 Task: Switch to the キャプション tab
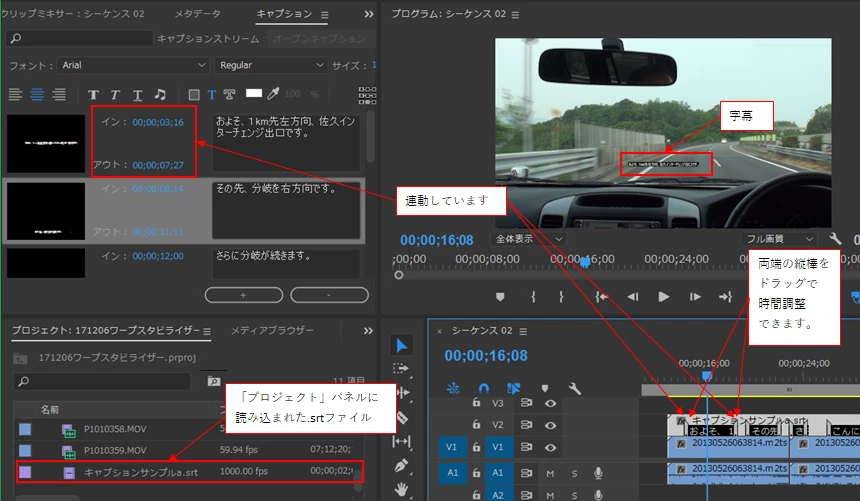tap(284, 14)
